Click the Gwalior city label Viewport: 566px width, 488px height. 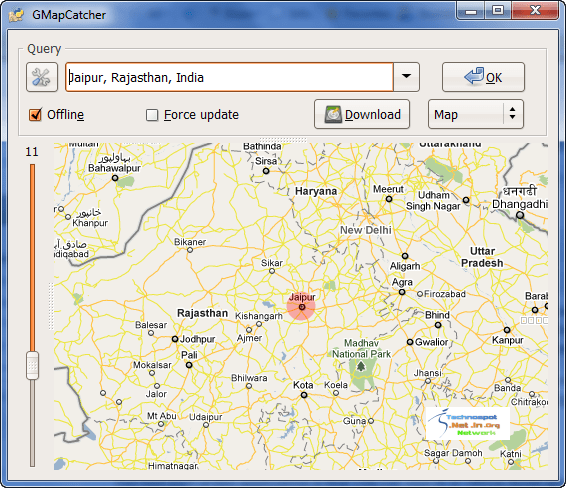432,342
